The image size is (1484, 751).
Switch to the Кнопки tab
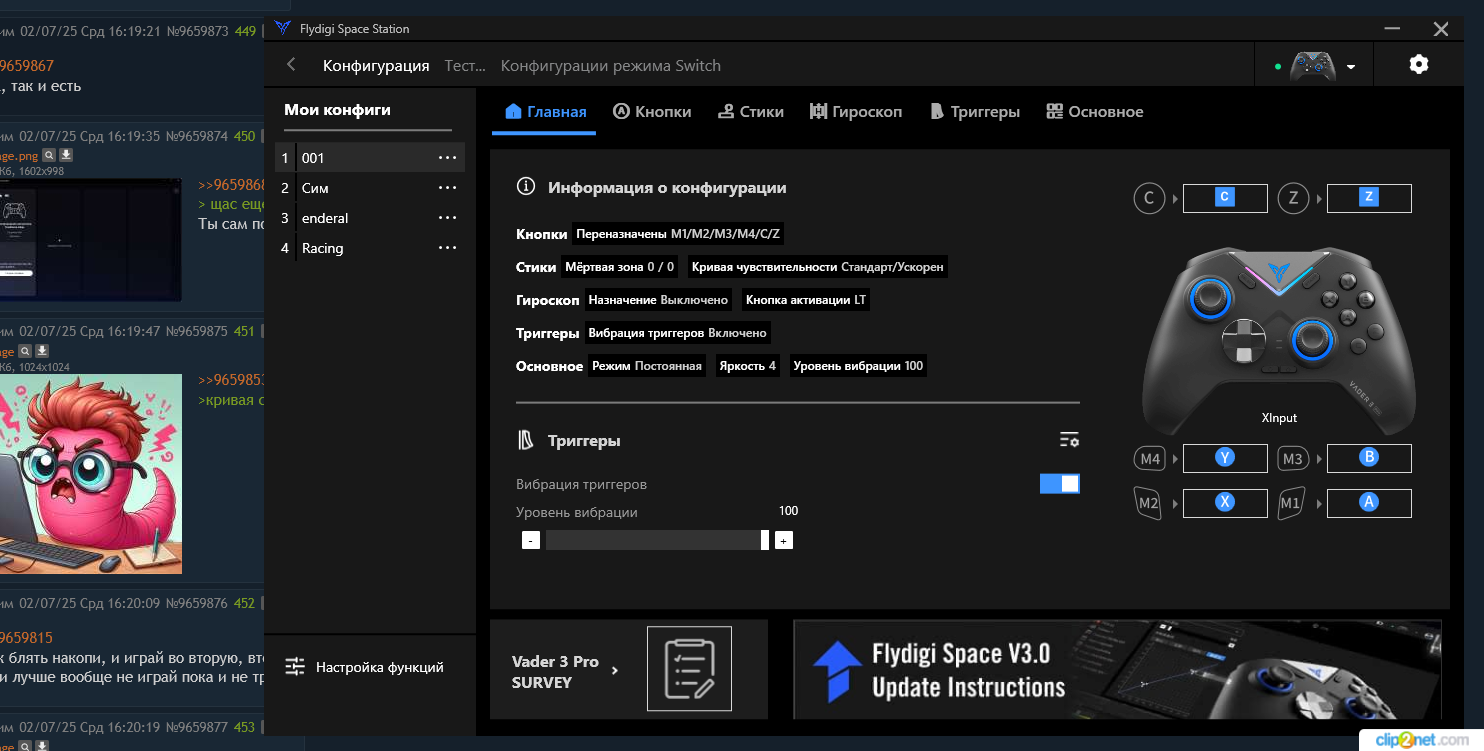(x=652, y=112)
